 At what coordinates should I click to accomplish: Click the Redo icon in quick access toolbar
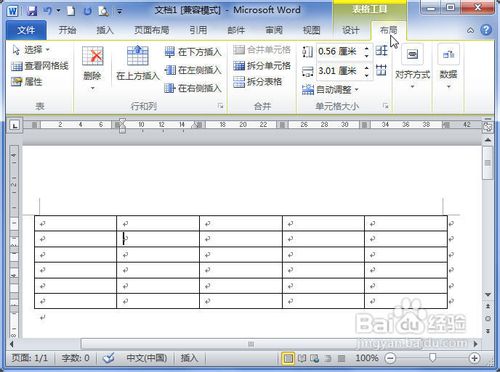click(87, 11)
